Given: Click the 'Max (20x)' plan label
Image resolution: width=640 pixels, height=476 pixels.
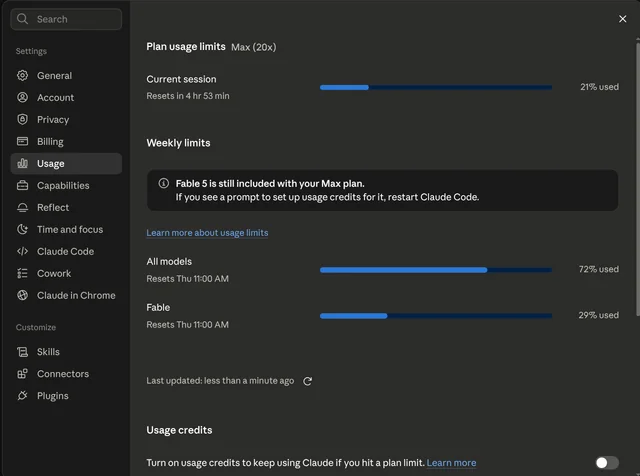Looking at the screenshot, I should point(254,47).
